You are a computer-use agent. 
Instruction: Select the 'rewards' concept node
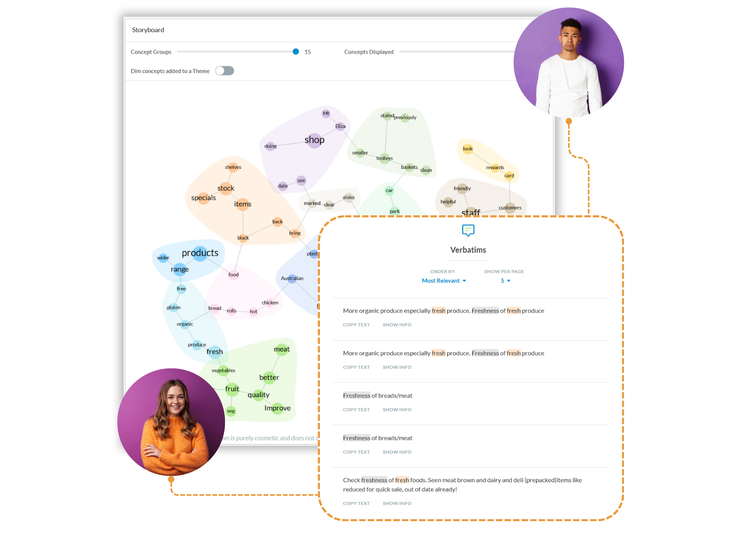pyautogui.click(x=495, y=168)
